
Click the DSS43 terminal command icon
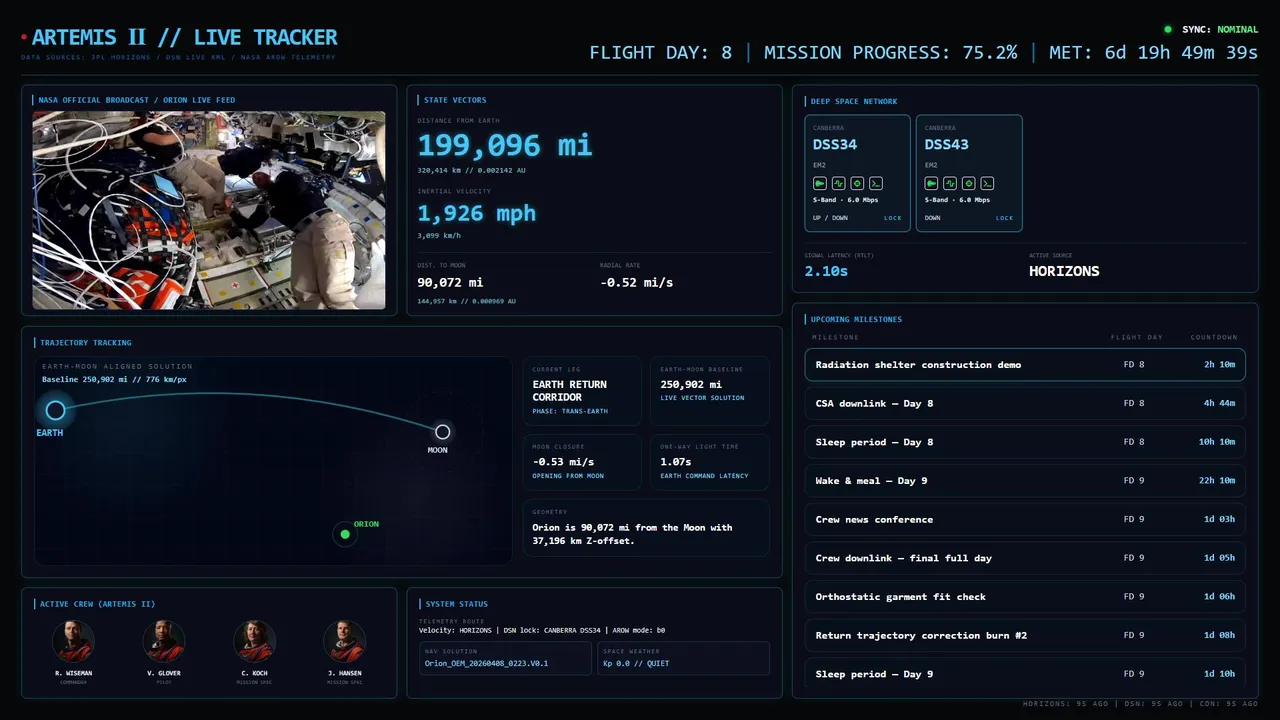(x=987, y=183)
